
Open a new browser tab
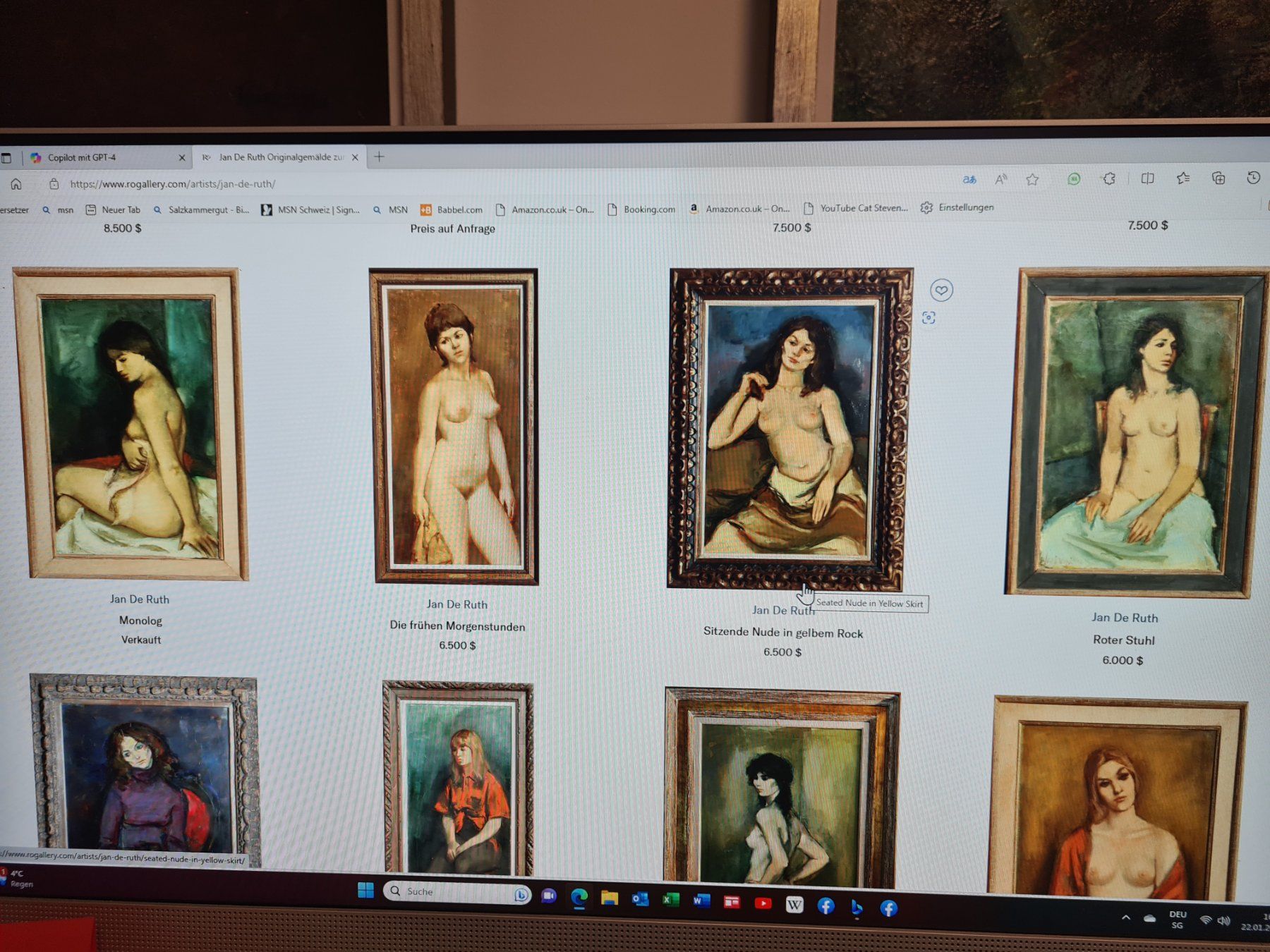(x=379, y=157)
